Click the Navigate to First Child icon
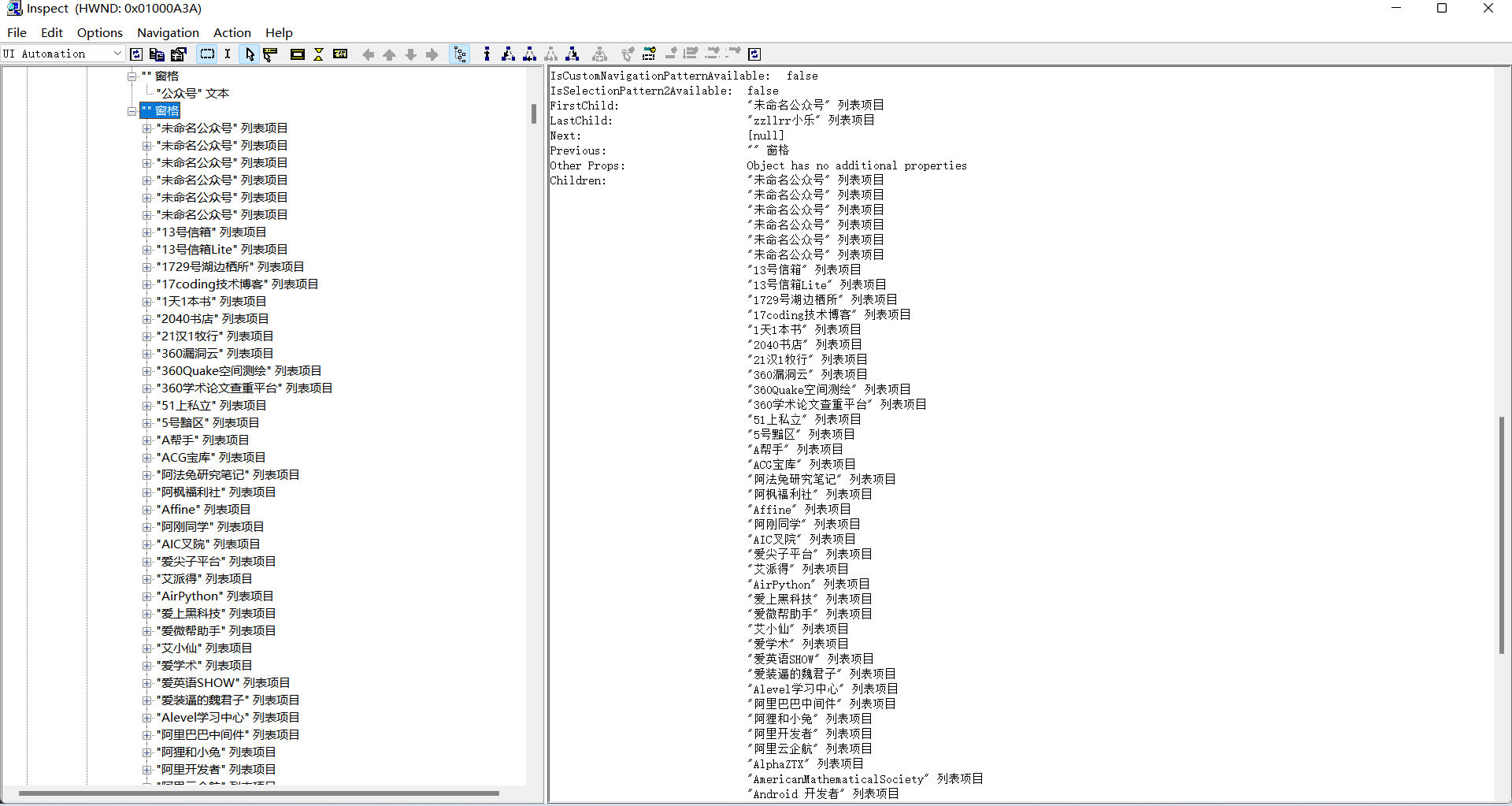Viewport: 1512px width, 806px height. tap(508, 54)
